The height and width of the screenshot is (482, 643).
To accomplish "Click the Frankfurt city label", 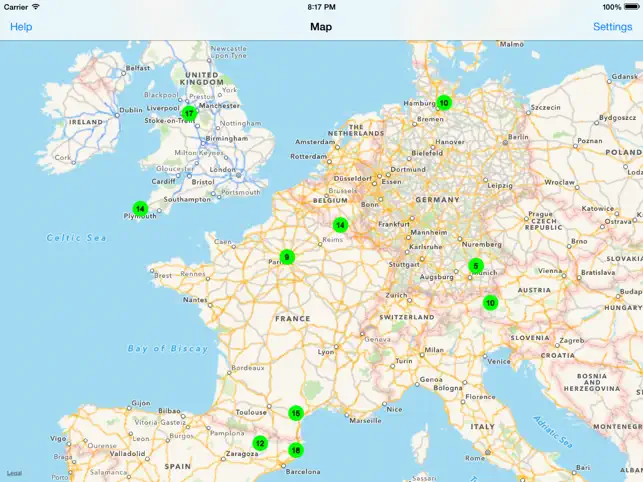I will click(x=394, y=224).
